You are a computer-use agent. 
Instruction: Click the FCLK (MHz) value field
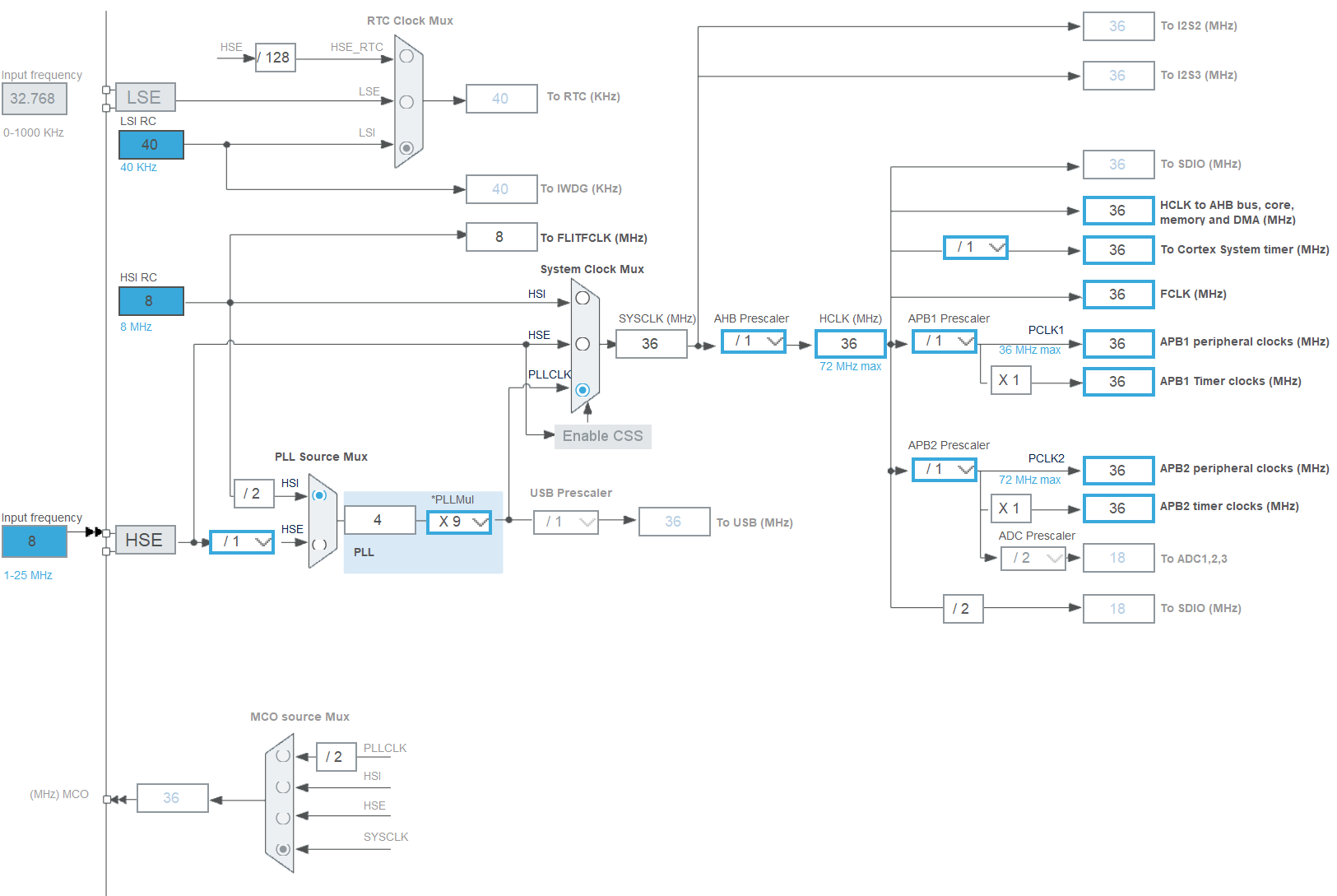coord(1118,295)
